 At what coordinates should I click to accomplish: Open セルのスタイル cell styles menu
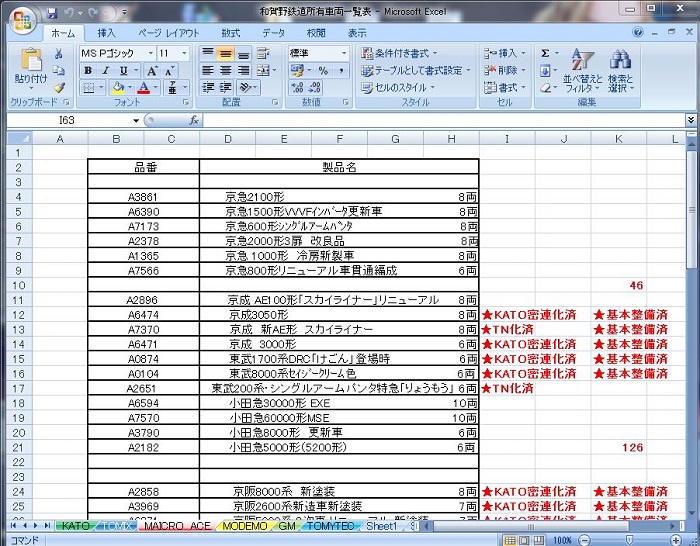[x=398, y=88]
